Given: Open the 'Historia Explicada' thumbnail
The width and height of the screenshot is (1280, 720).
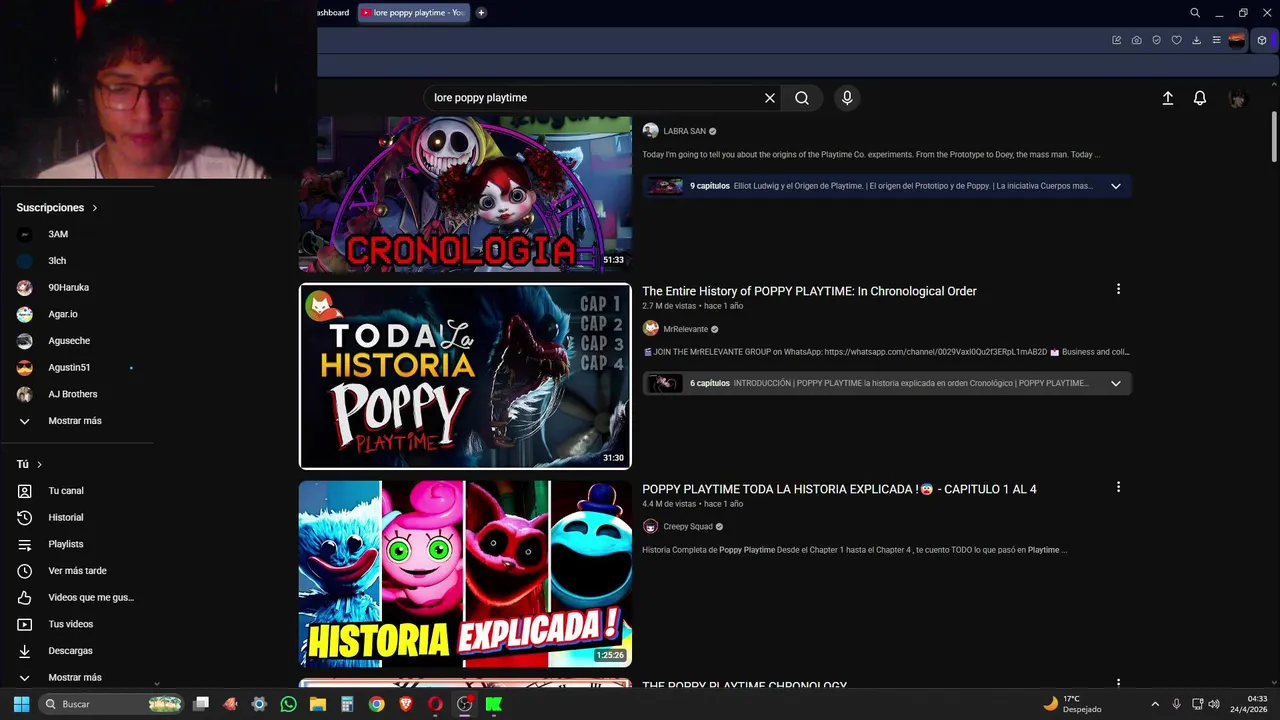Looking at the screenshot, I should point(465,574).
